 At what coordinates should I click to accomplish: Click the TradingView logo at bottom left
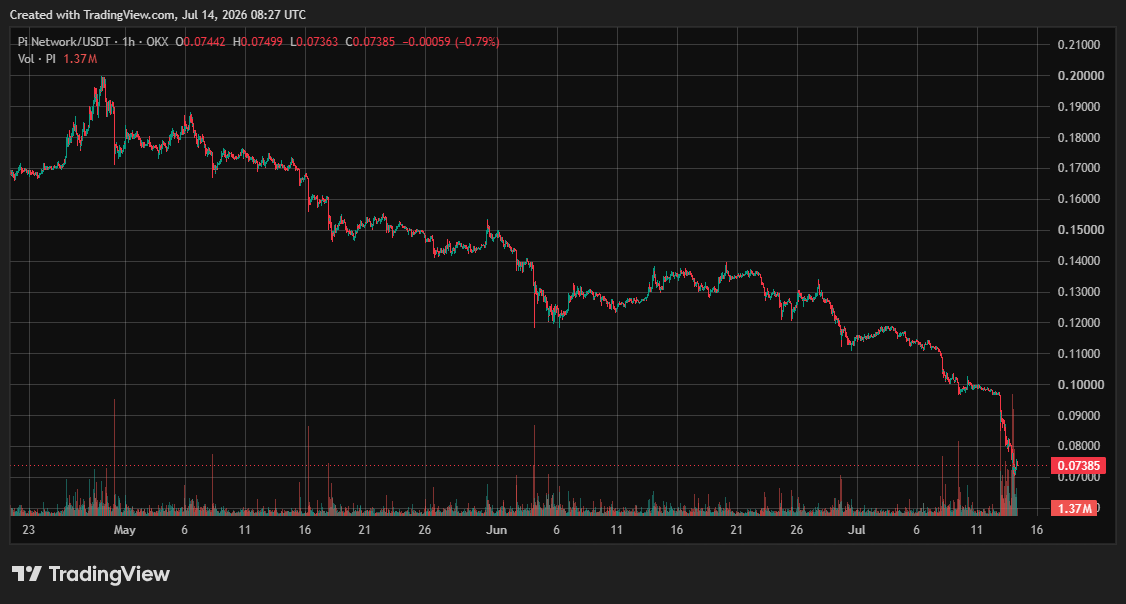point(91,574)
